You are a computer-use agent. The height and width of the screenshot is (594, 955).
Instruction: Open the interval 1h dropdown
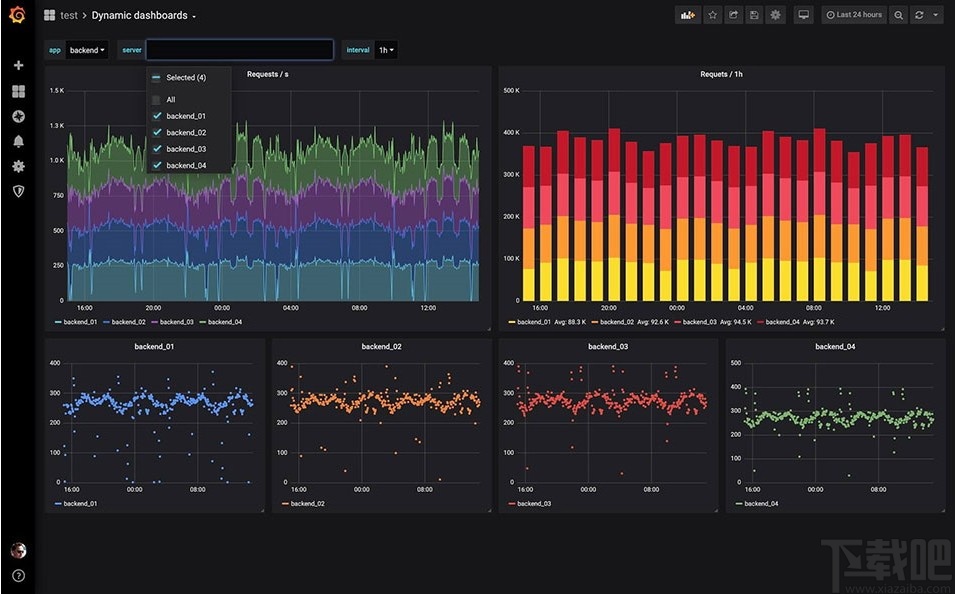coord(383,49)
